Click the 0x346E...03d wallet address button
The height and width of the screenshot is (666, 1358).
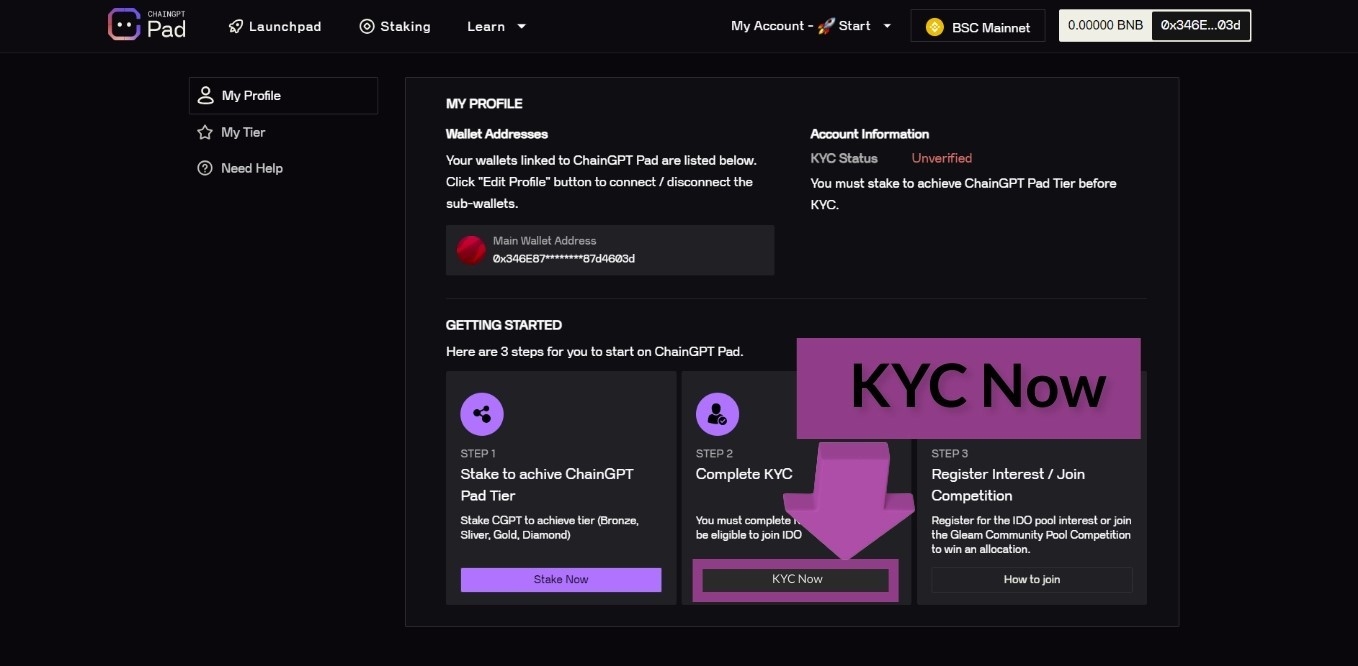pos(1200,26)
